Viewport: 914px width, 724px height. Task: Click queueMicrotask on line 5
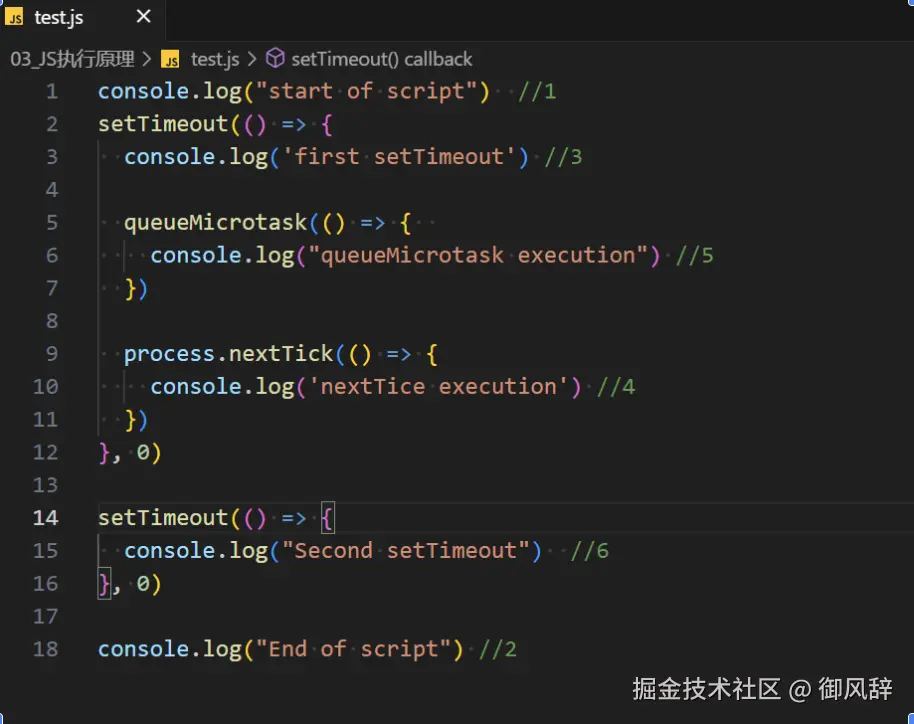click(x=215, y=222)
